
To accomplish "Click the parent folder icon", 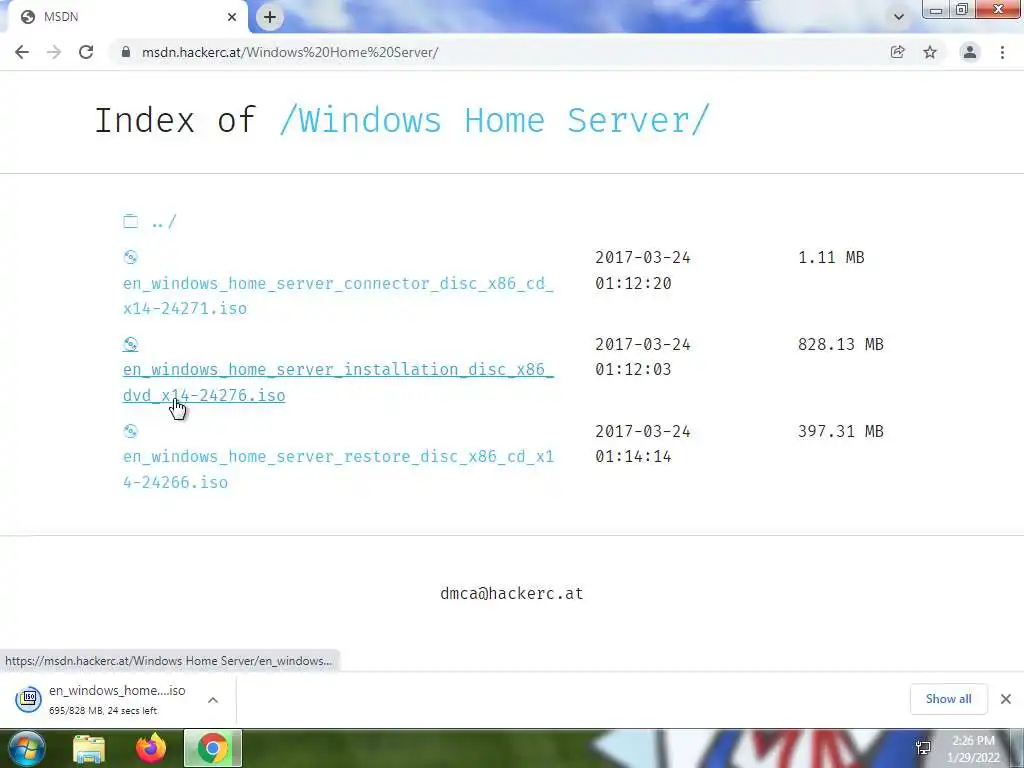I will pyautogui.click(x=131, y=221).
